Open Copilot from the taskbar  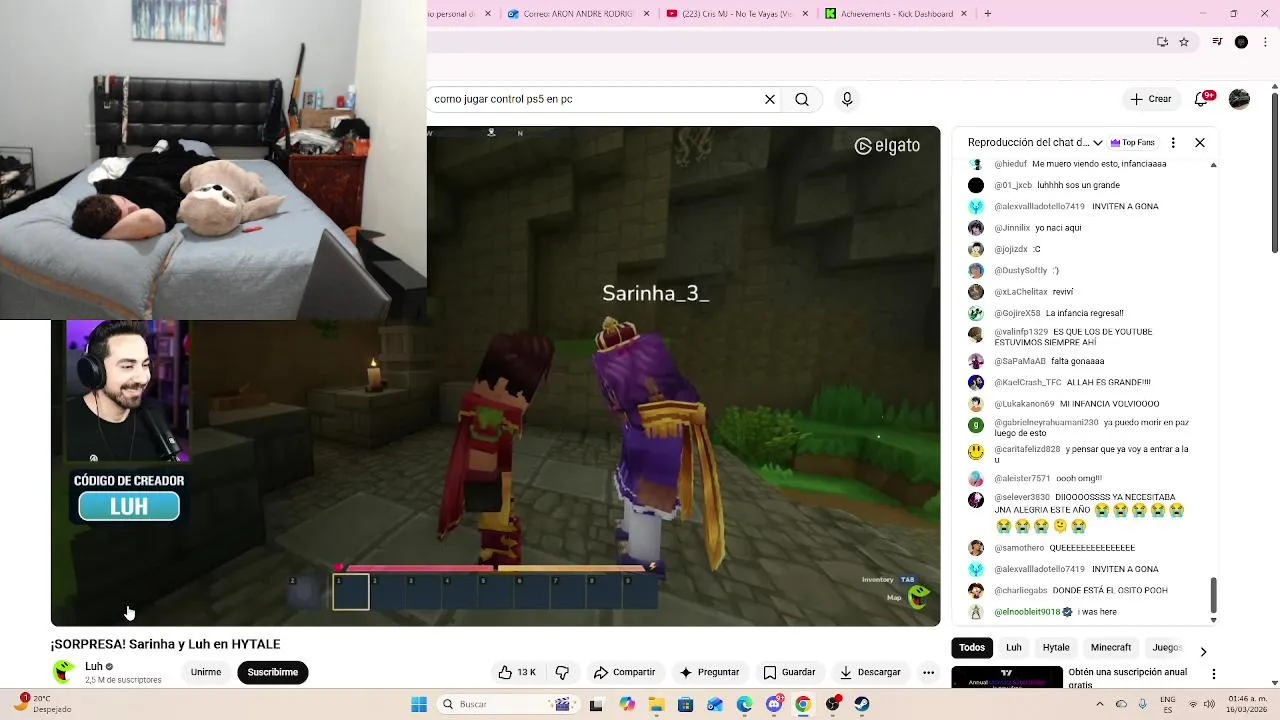[627, 704]
